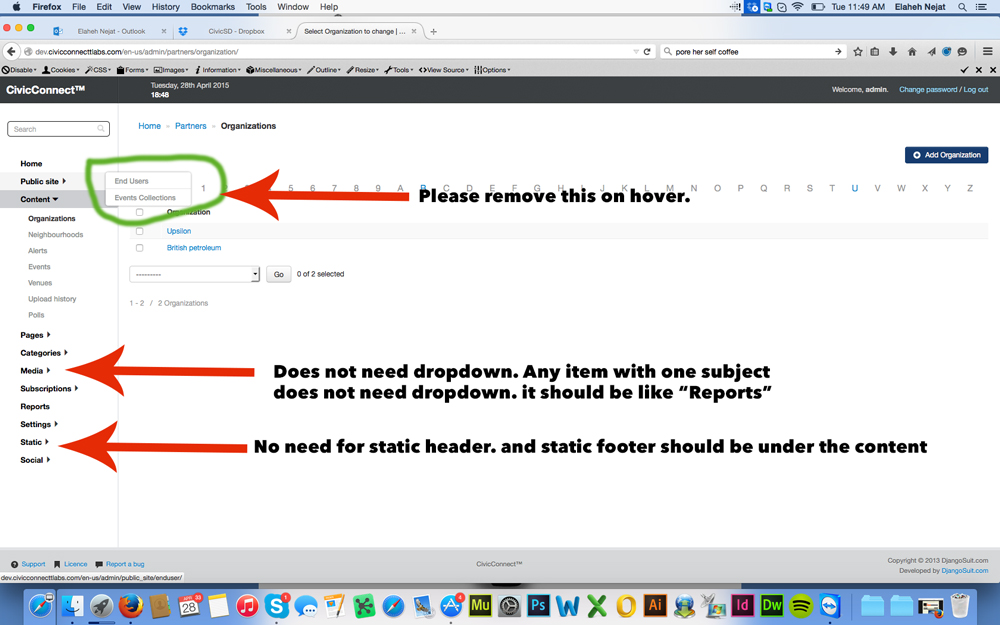Click the sidebar Search input field
This screenshot has height=625, width=1000.
58,129
